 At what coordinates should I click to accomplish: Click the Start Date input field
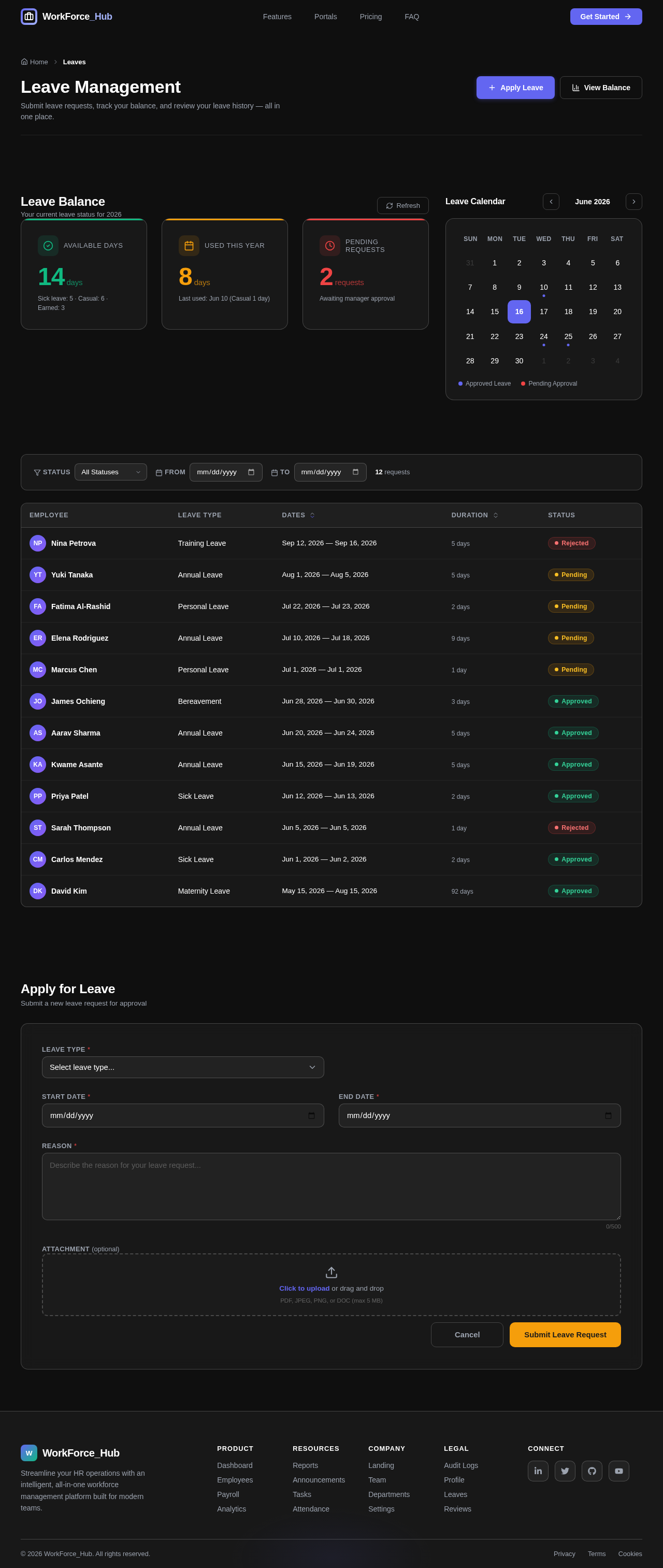(x=183, y=1115)
